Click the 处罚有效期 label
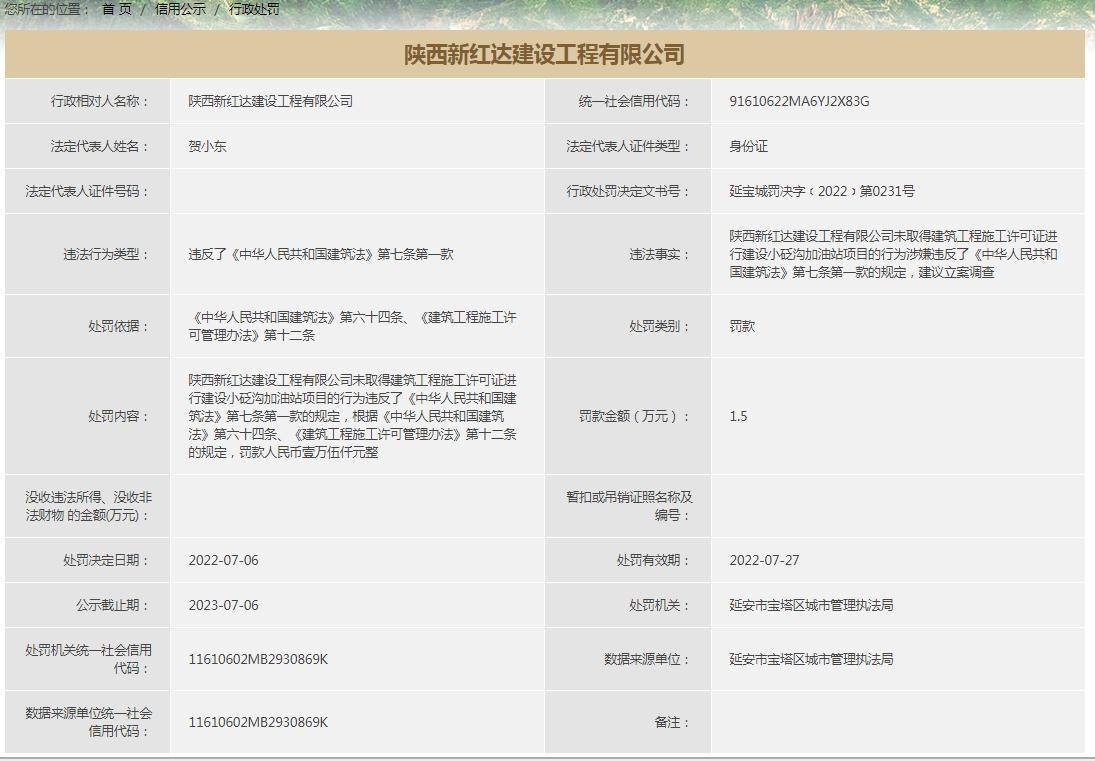Viewport: 1095px width, 761px height. coord(653,560)
